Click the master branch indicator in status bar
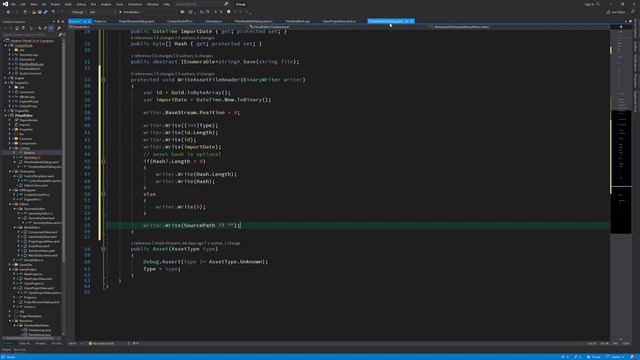Viewport: 640px width, 360px height. 616,357
